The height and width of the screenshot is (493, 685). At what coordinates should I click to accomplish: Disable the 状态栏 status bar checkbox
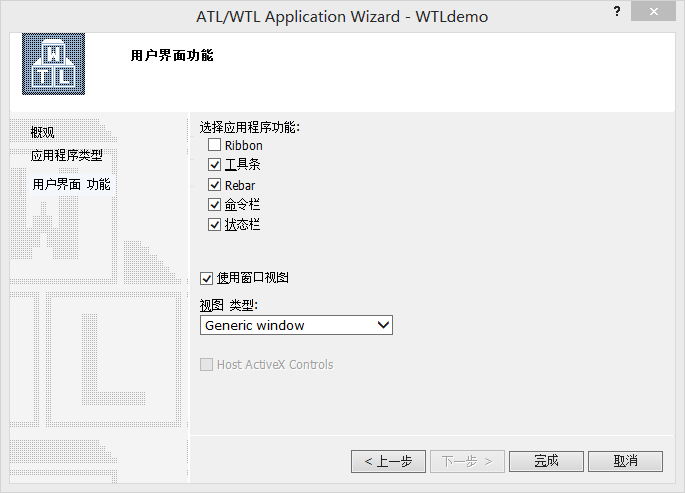point(214,225)
